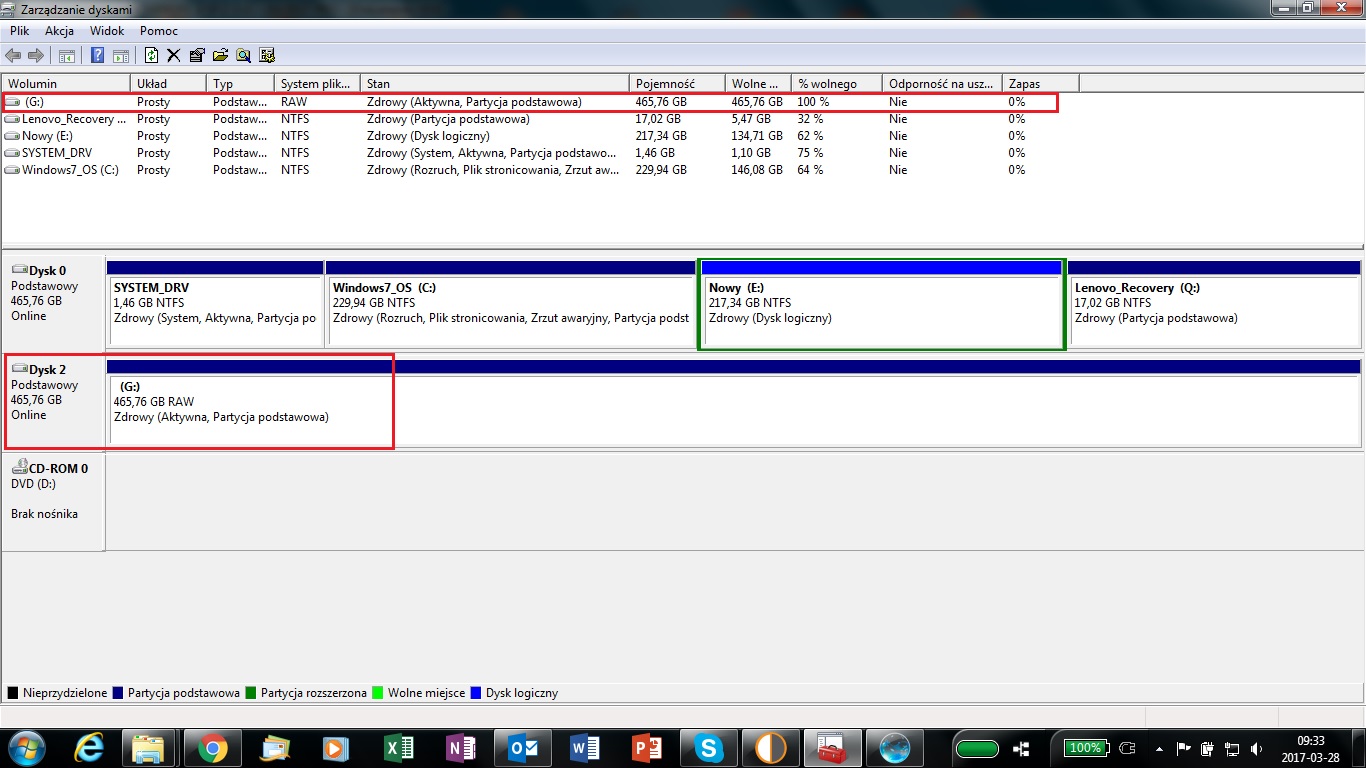1366x768 pixels.
Task: Select the CD-ROM 0 label panel
Action: click(x=54, y=501)
